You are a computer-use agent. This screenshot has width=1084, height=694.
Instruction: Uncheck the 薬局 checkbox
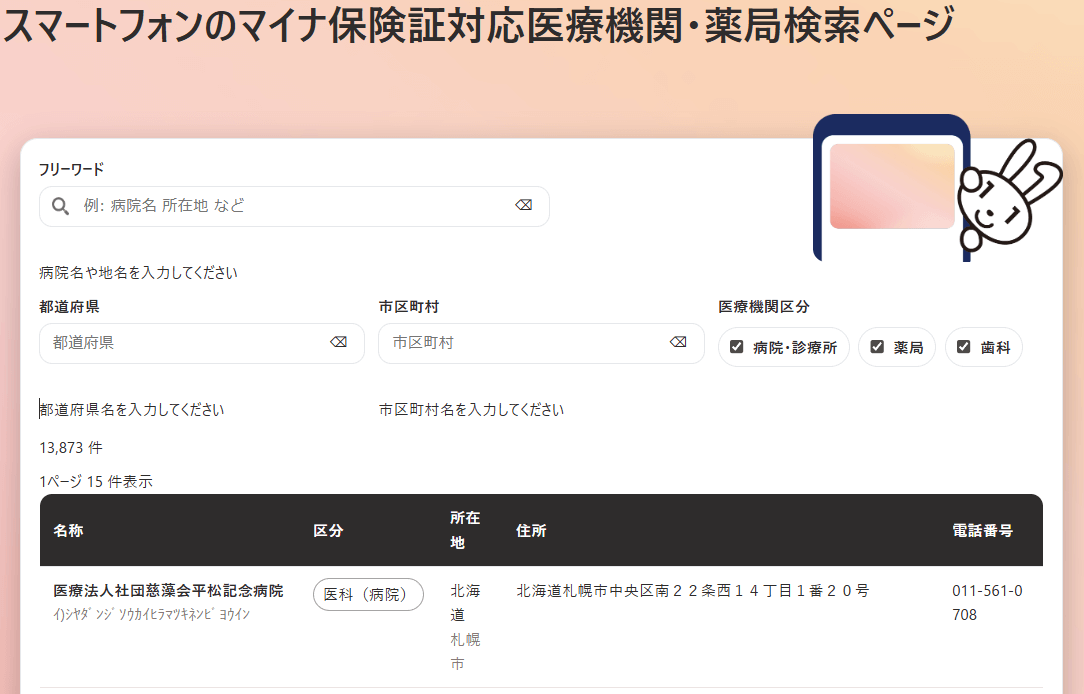(878, 347)
